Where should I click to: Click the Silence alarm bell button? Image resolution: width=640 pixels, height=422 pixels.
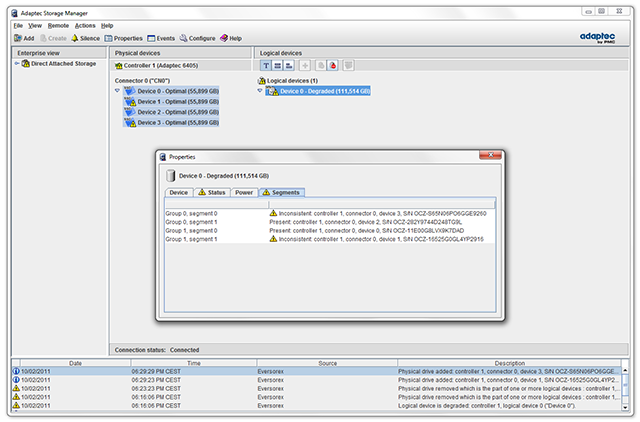pos(85,38)
